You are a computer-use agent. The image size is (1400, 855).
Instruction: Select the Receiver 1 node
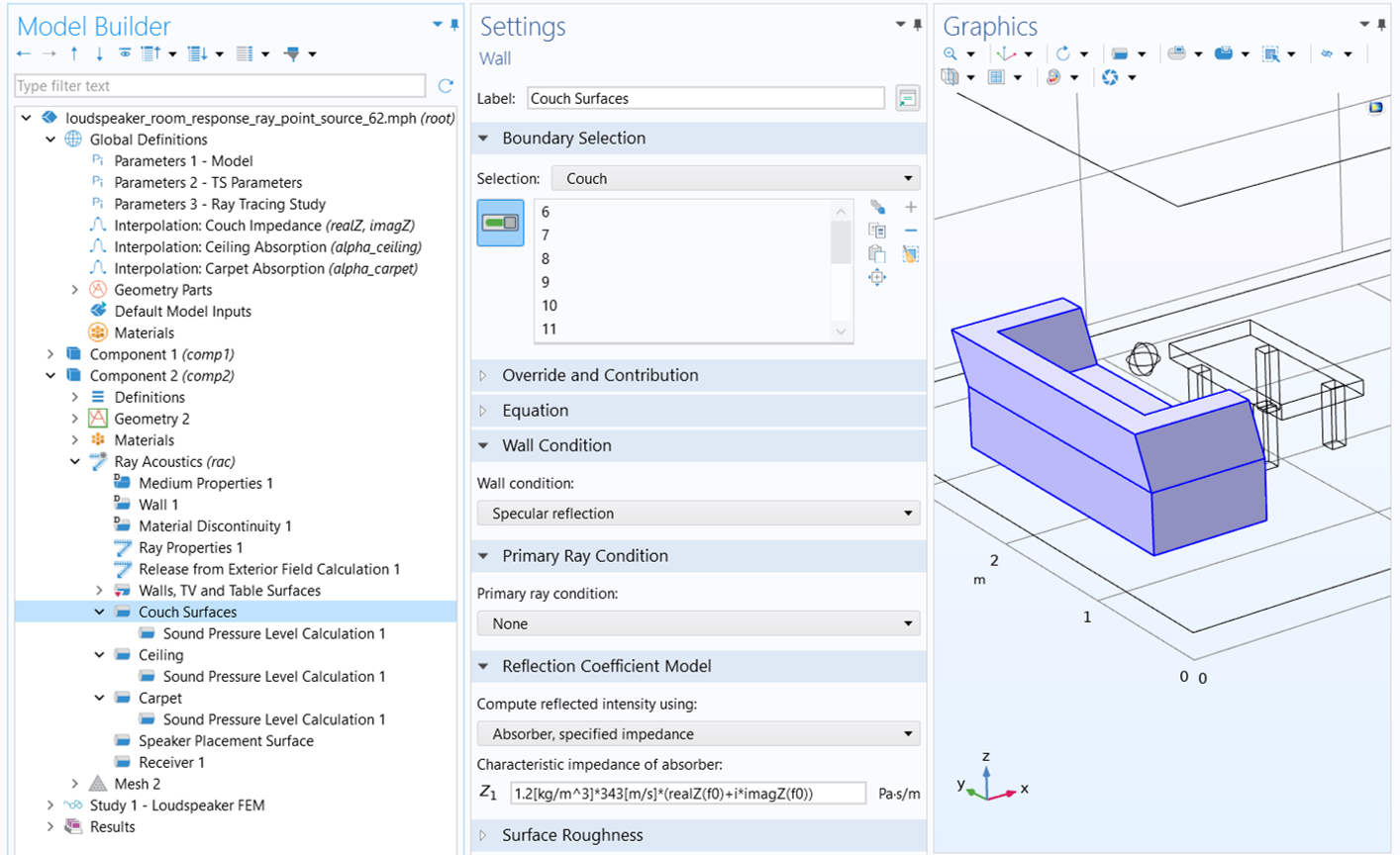[x=171, y=763]
